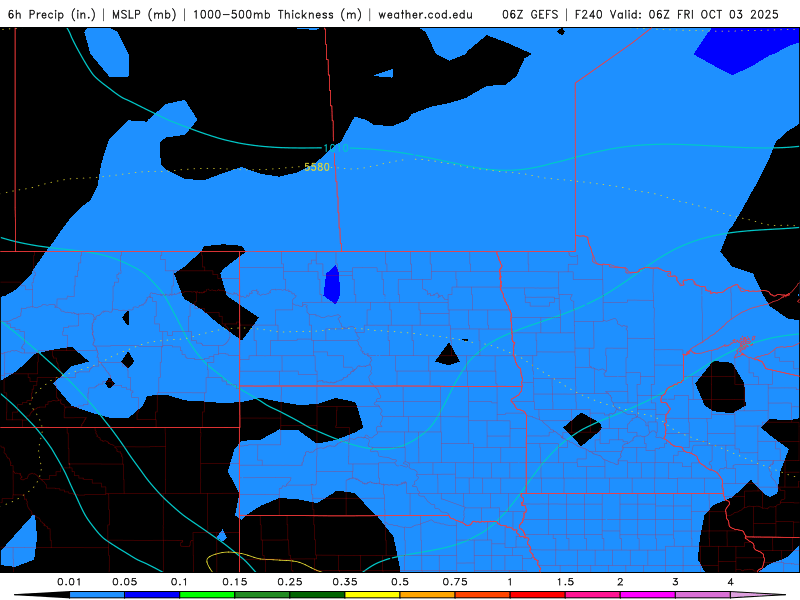Click the 1.5 legend value
Screen dimensions: 800x600
[565, 582]
